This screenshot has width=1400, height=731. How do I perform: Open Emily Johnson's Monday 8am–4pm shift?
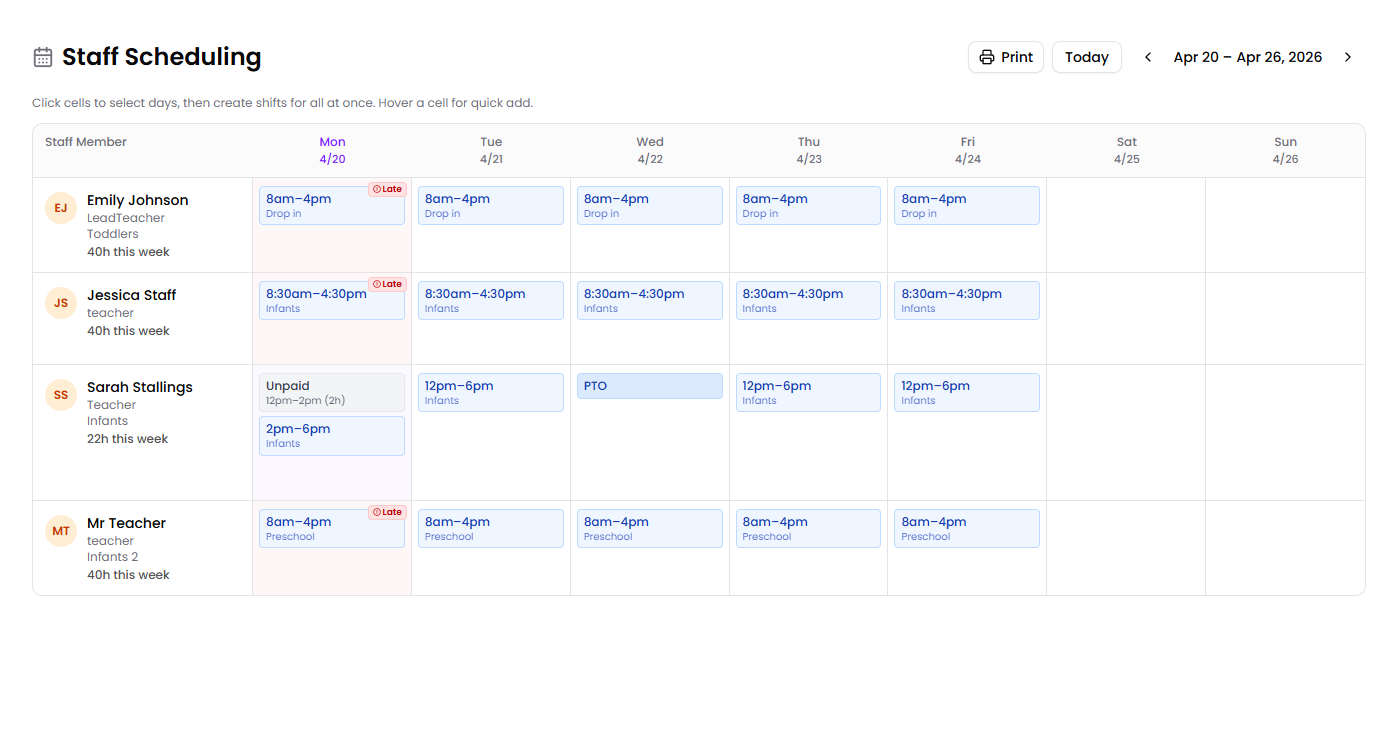coord(332,205)
